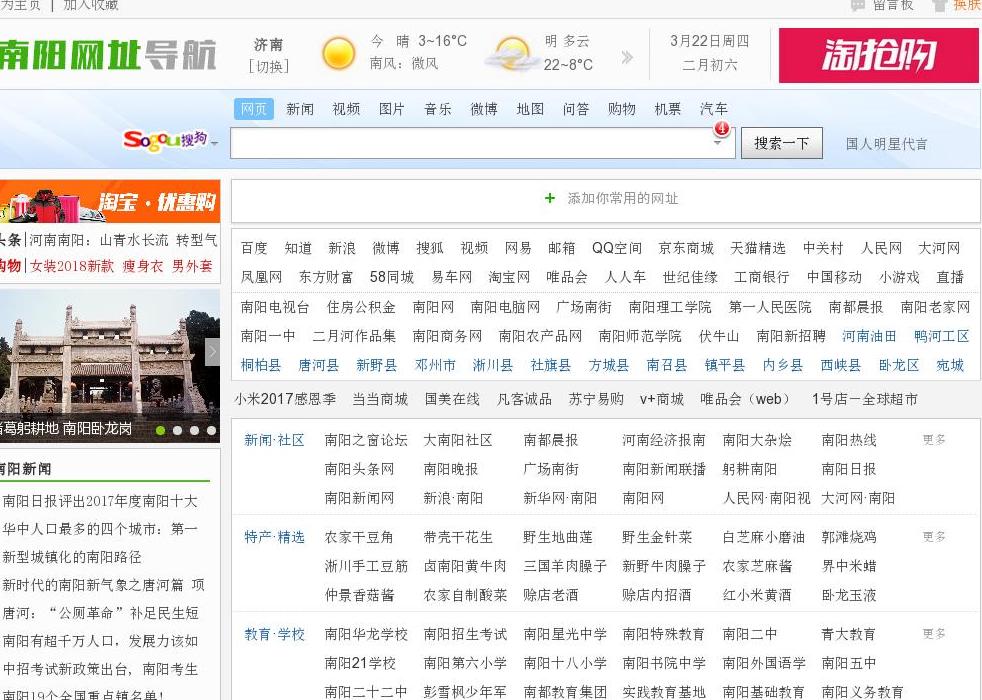Click the red notification badge in search box
The image size is (982, 700).
pyautogui.click(x=722, y=128)
